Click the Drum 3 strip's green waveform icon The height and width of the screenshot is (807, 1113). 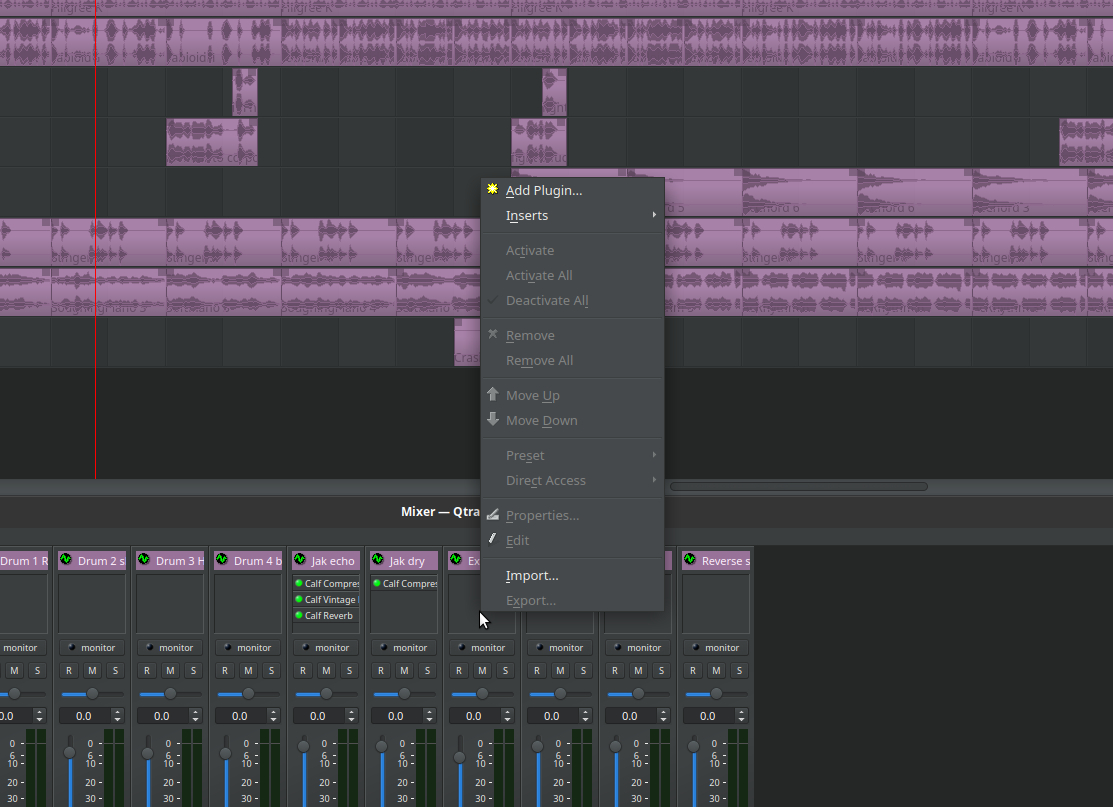click(144, 560)
